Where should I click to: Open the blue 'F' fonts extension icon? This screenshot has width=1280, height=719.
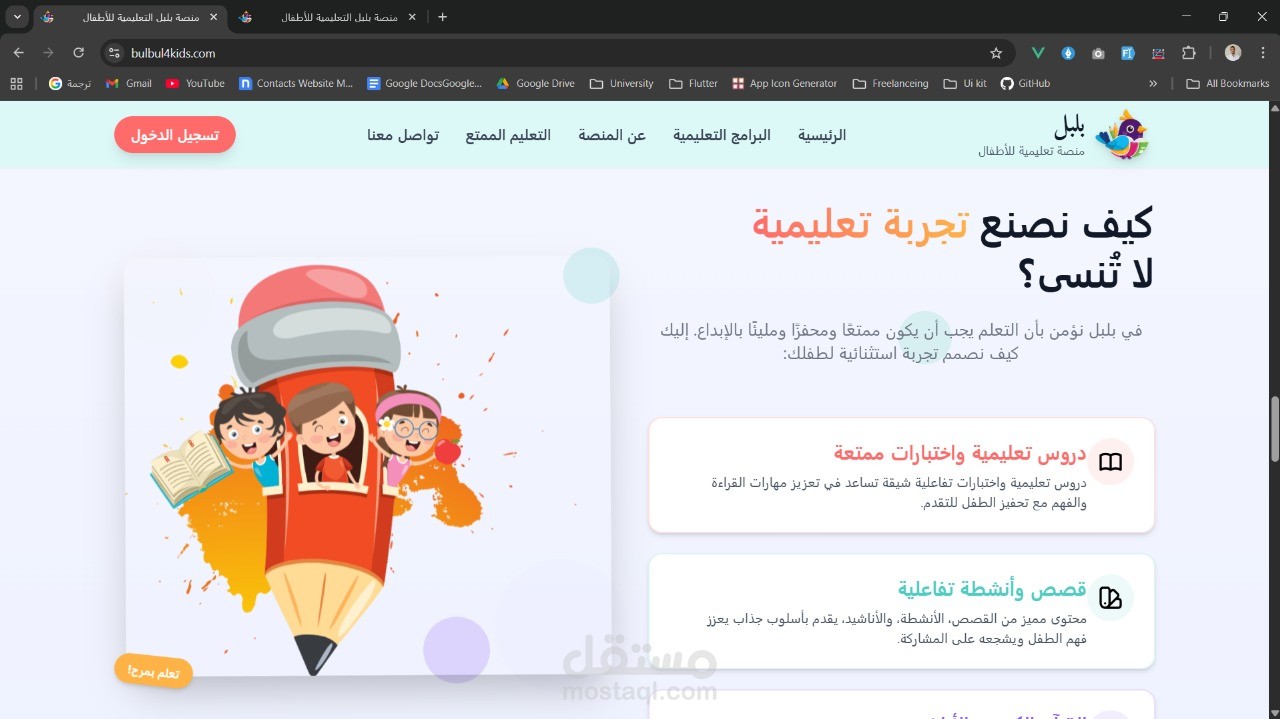(x=1128, y=53)
